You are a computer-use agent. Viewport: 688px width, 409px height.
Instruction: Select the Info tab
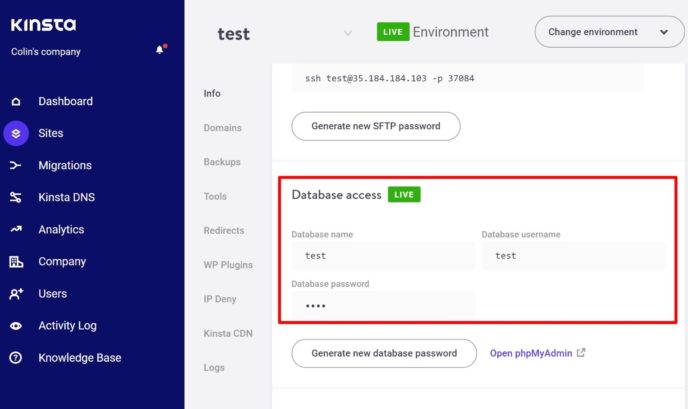tap(212, 93)
